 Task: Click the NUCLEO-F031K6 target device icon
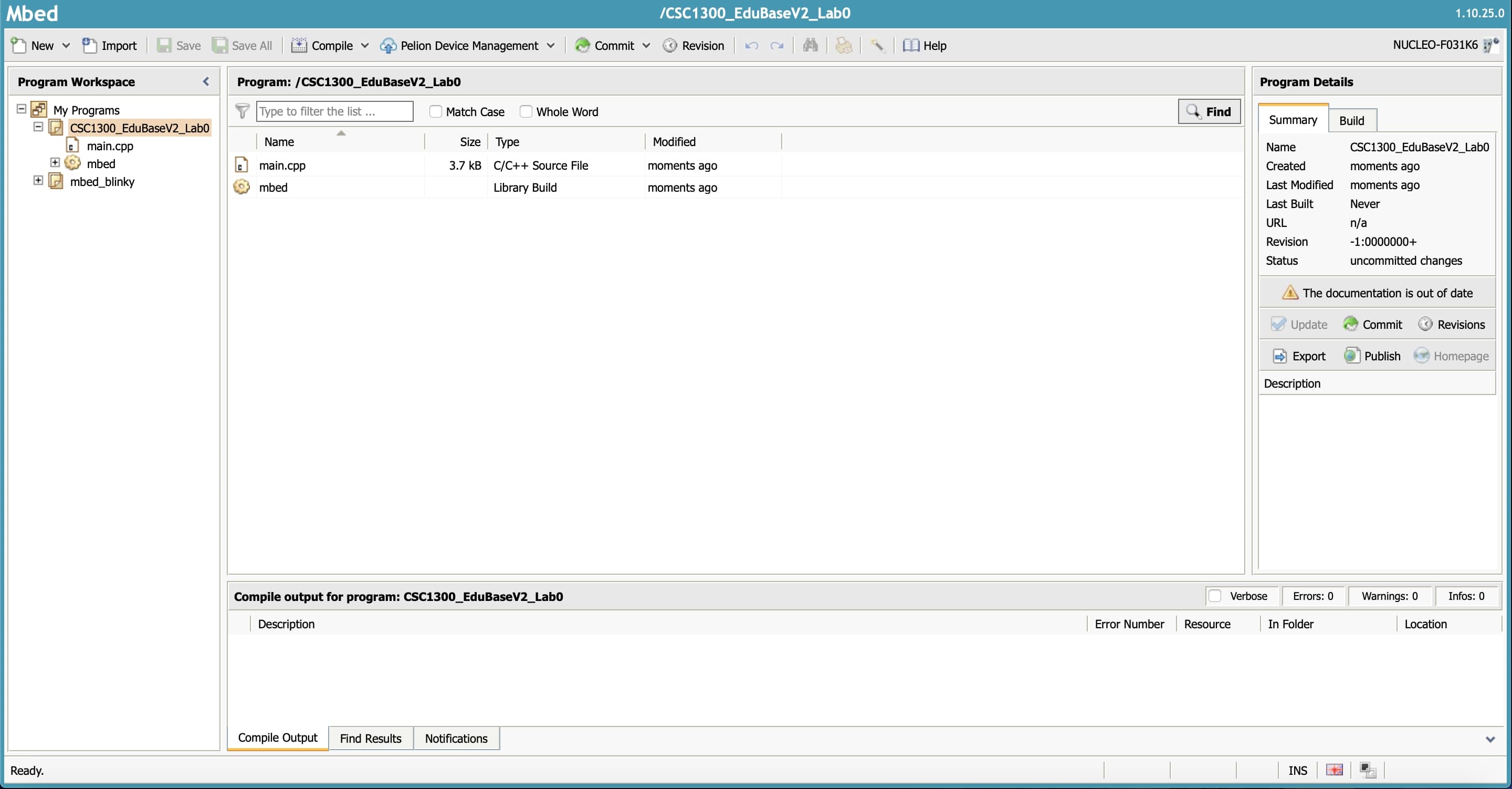click(x=1490, y=45)
